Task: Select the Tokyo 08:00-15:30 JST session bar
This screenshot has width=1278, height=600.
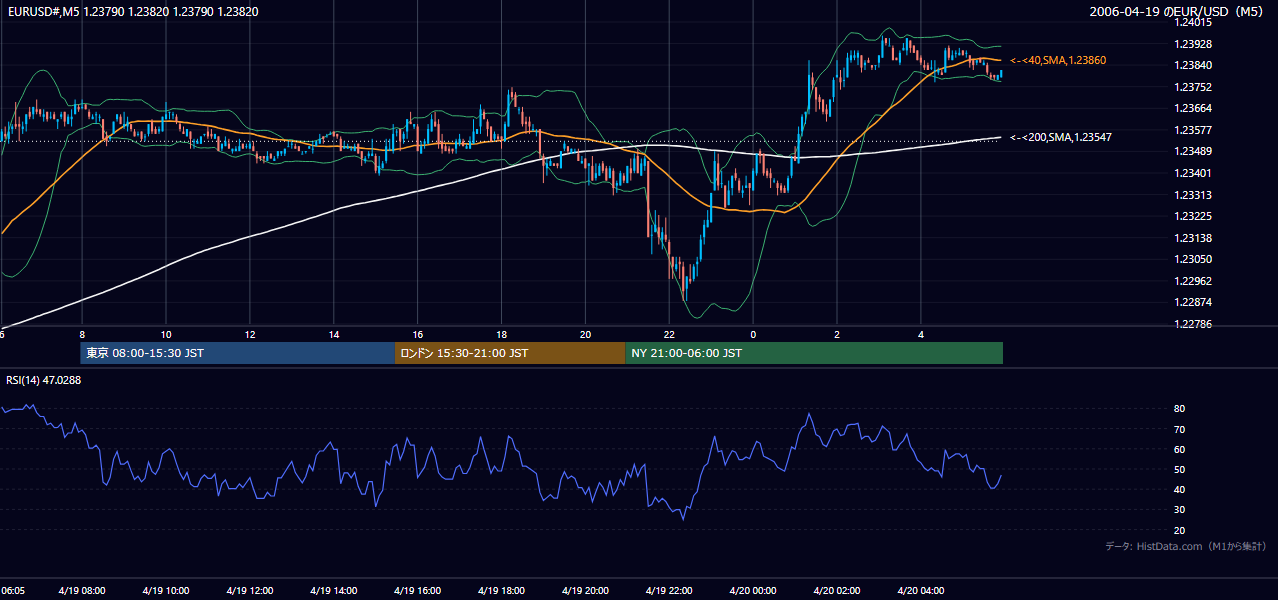Action: [x=238, y=353]
